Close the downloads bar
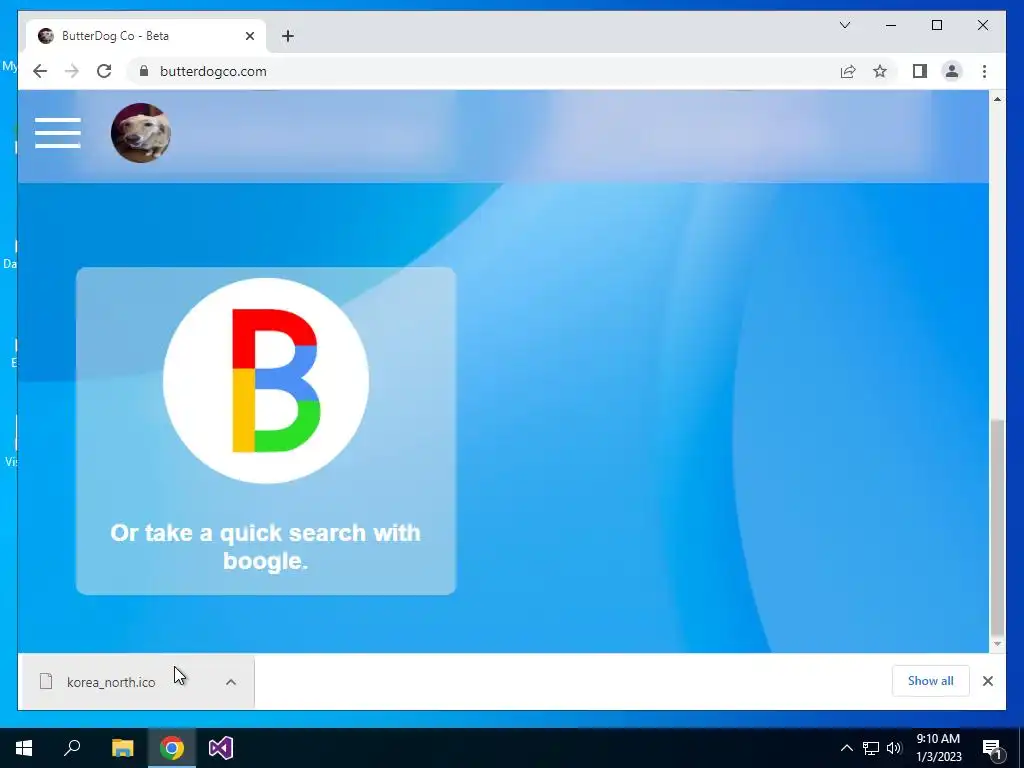1024x768 pixels. [987, 681]
